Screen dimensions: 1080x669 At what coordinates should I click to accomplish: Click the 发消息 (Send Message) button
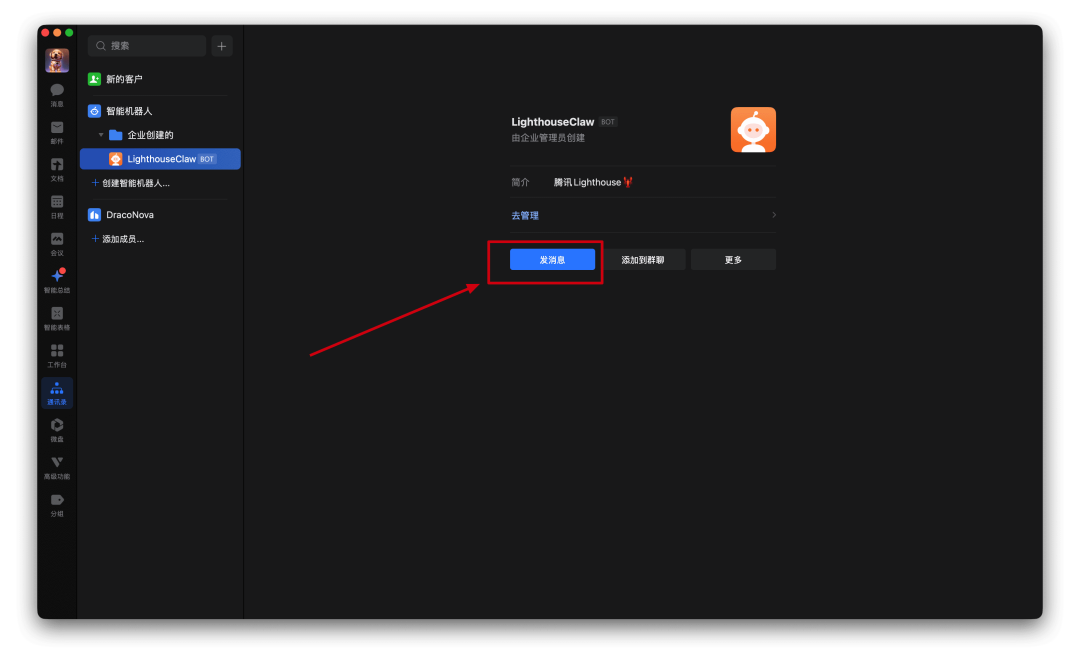tap(552, 260)
